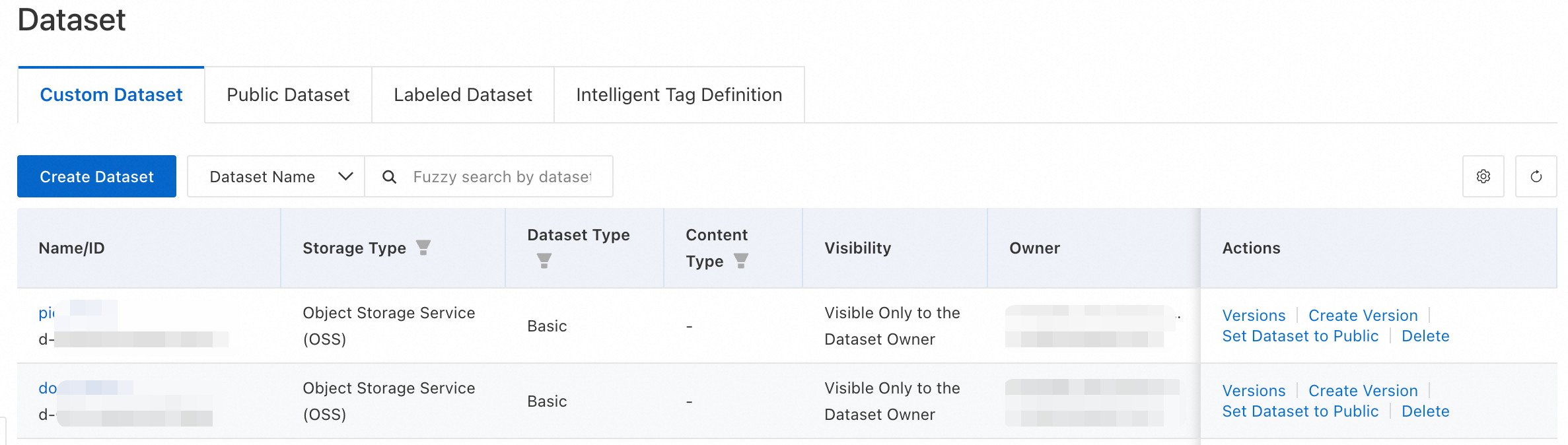Filter by Storage Type funnel icon
Viewport: 1568px width, 445px height.
coord(423,248)
